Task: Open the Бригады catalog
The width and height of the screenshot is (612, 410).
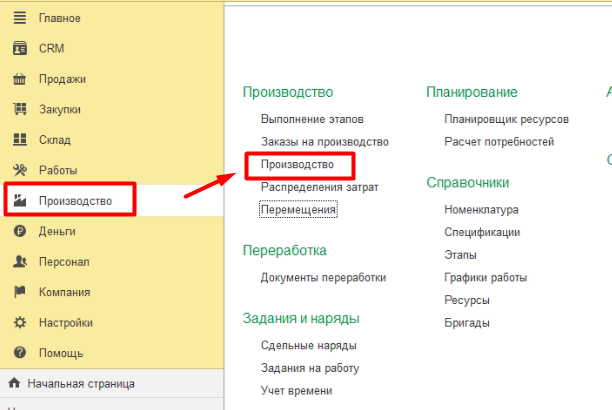Action: point(467,323)
